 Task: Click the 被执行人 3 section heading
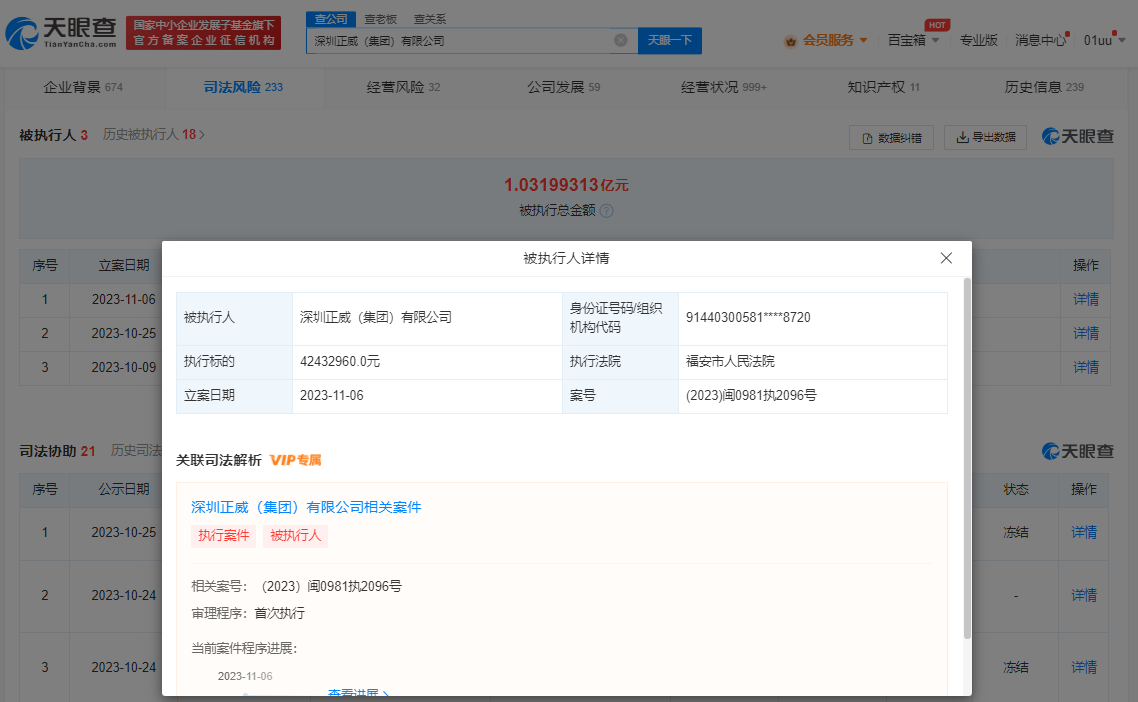click(x=53, y=135)
